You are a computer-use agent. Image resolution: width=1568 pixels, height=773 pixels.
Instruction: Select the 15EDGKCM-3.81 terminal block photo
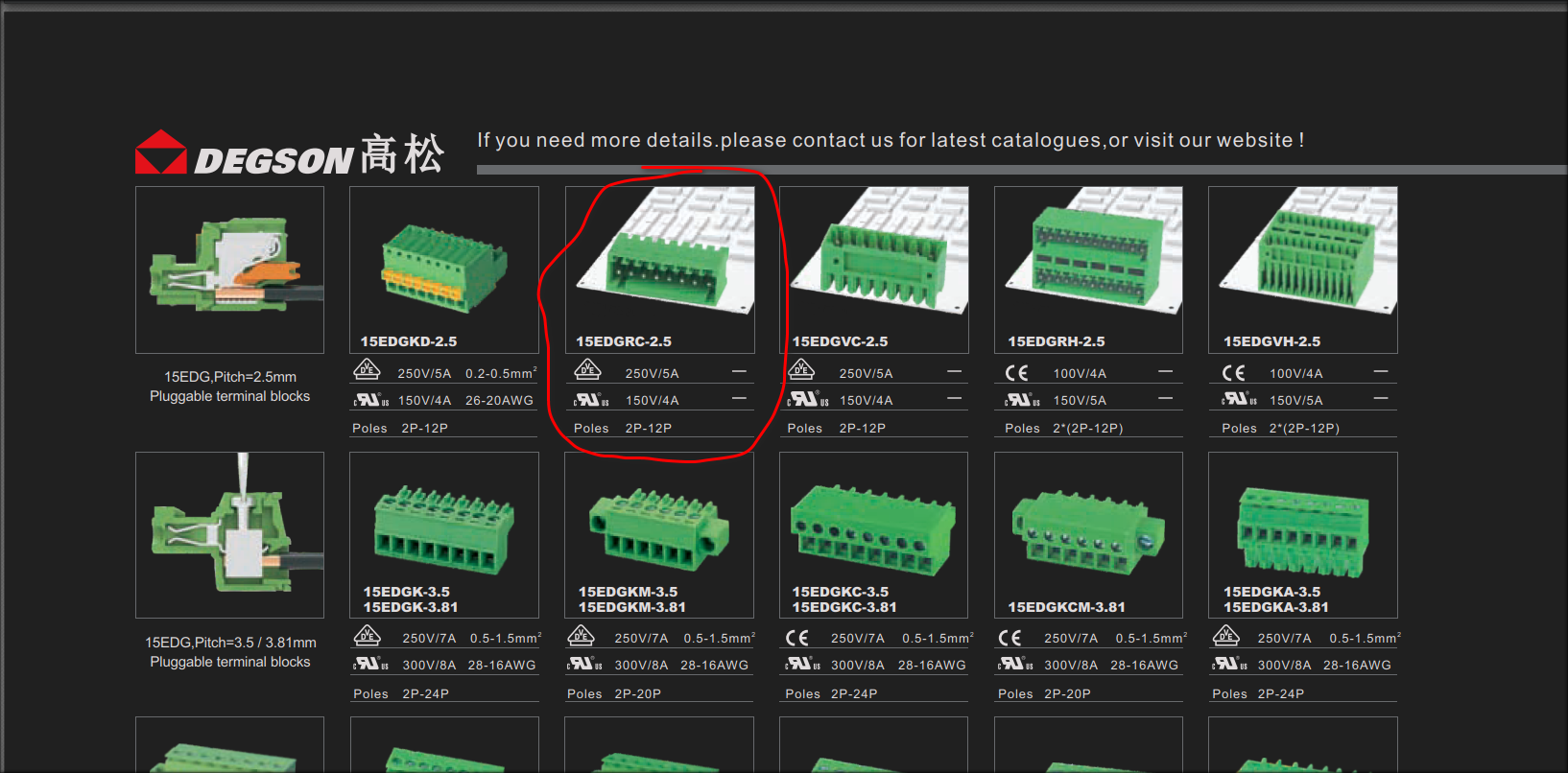1088,533
